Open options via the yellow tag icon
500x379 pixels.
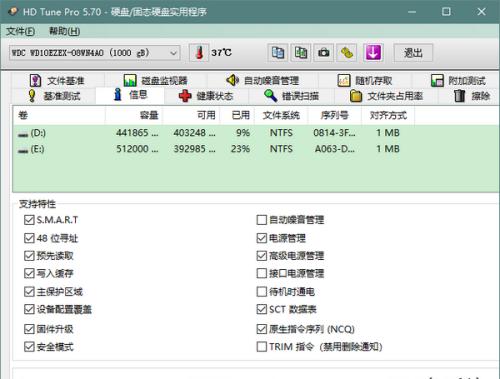click(347, 53)
